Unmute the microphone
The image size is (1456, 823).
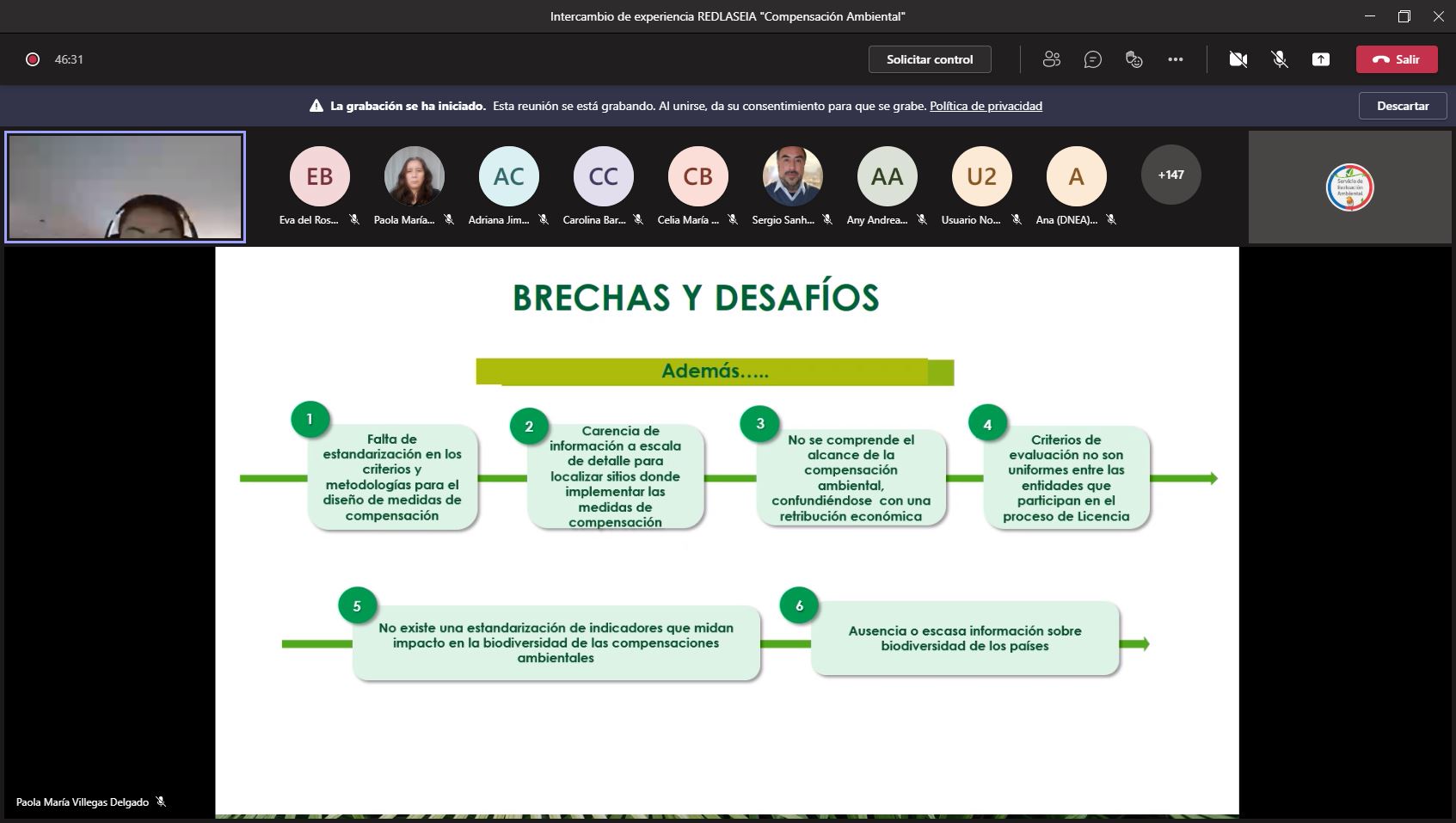[1280, 59]
